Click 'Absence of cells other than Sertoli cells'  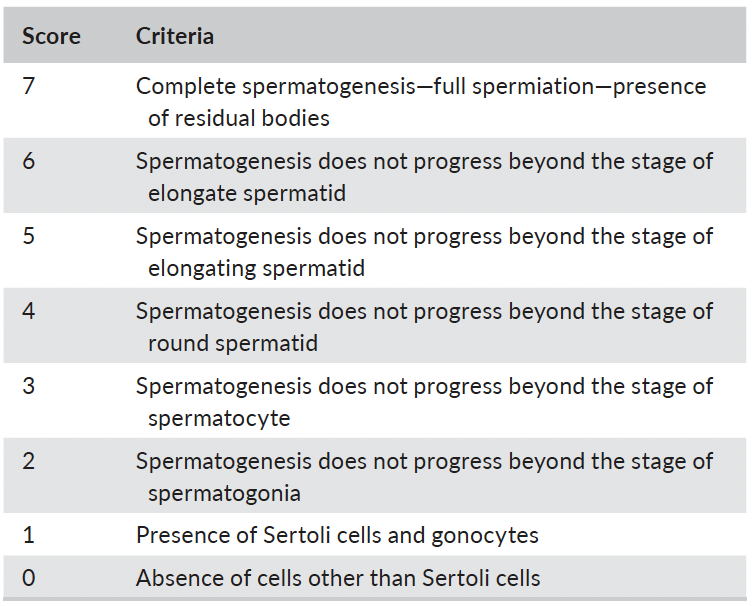pos(338,578)
